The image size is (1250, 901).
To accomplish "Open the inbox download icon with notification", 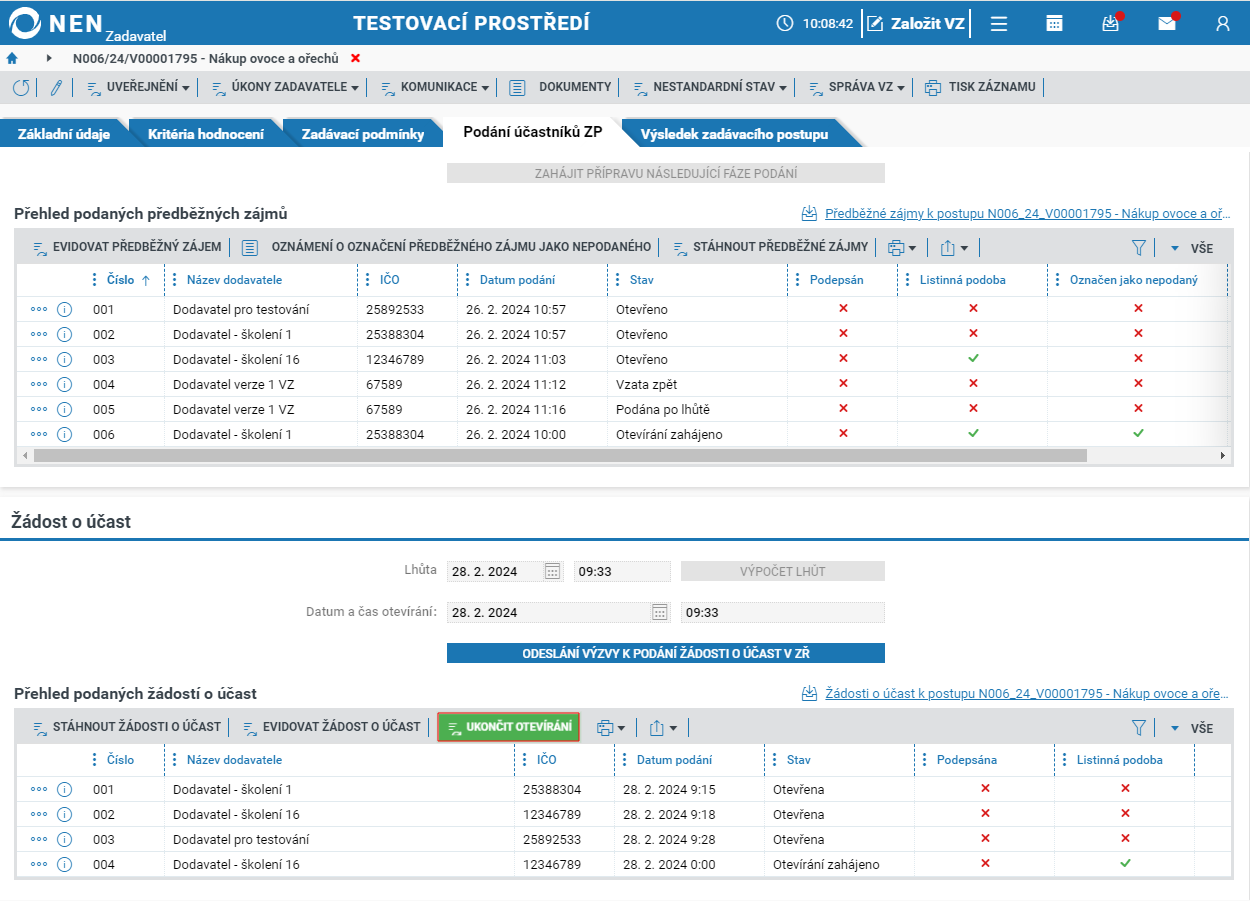I will click(x=1111, y=23).
